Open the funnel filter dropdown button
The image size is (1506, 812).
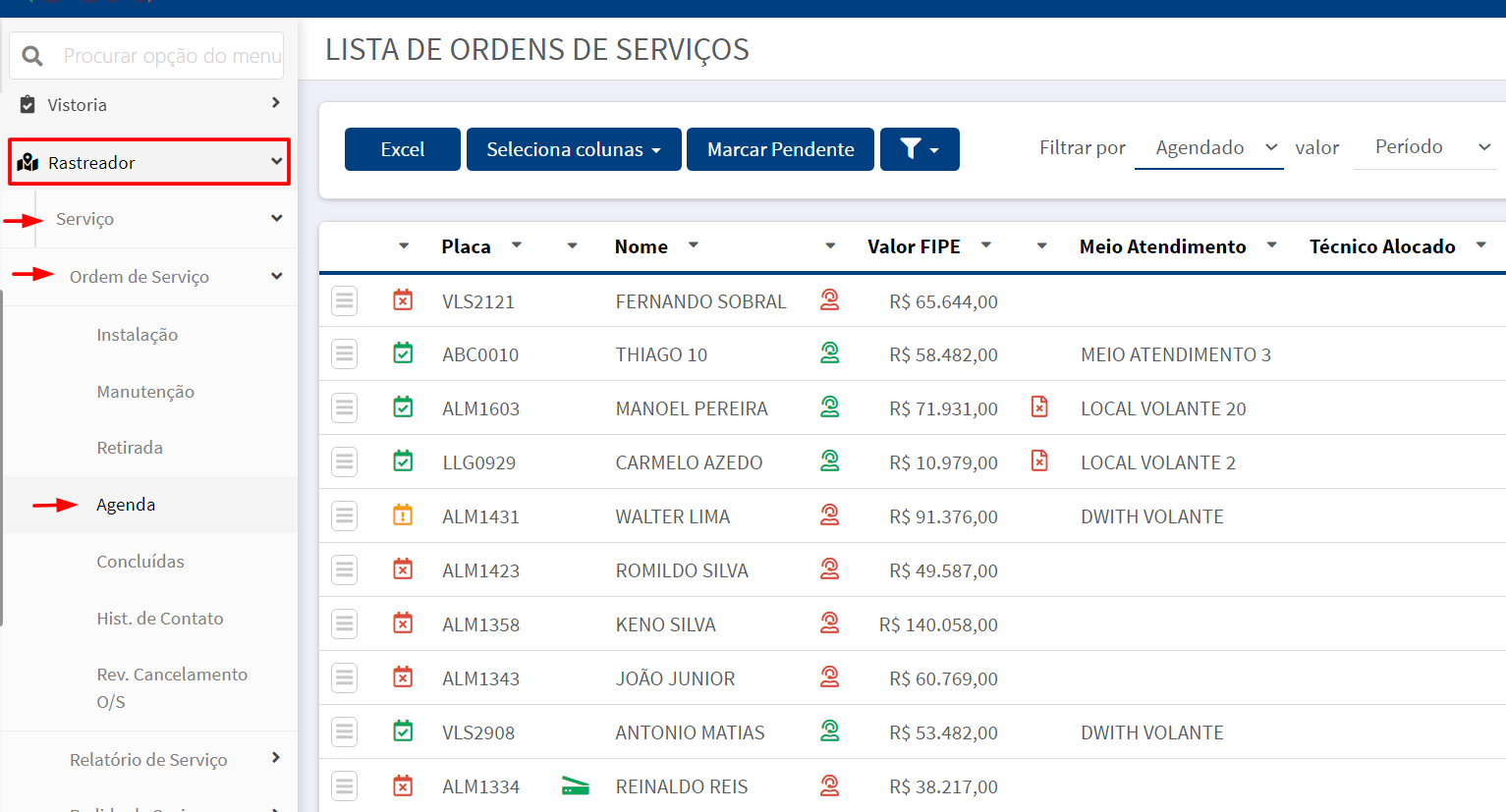(x=920, y=149)
